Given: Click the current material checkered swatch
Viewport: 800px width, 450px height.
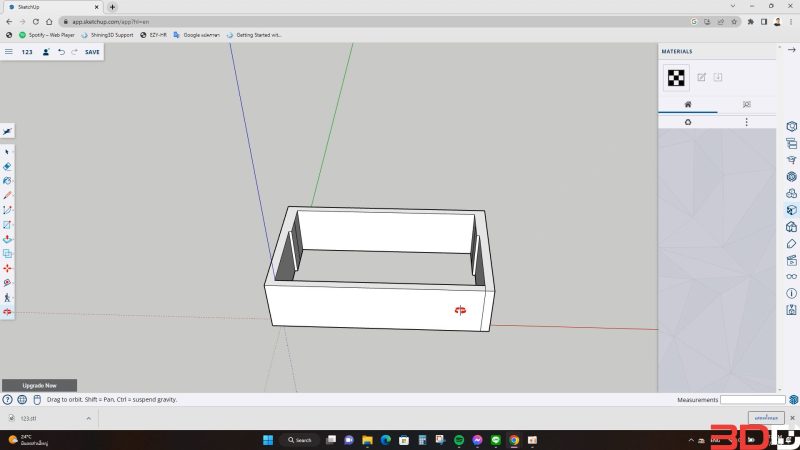Looking at the screenshot, I should [x=676, y=77].
